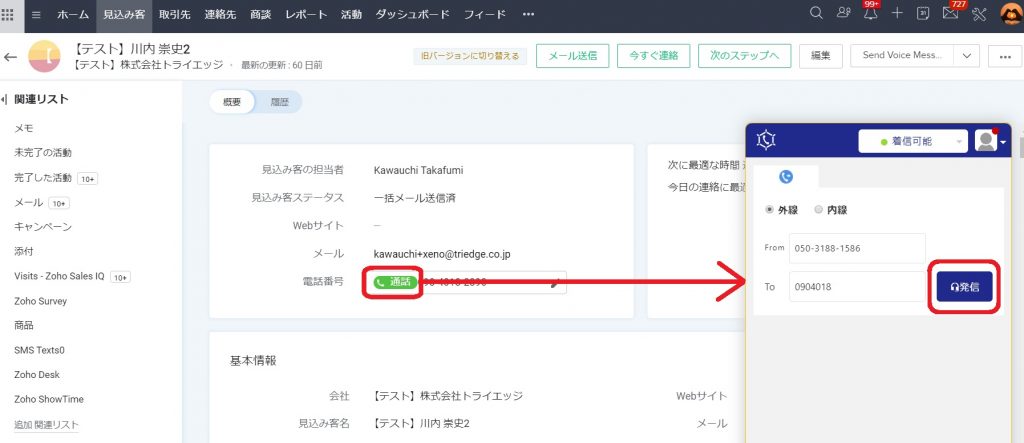Screen dimensions: 1024x443
Task: Open メール in related list
Action: [x=29, y=203]
